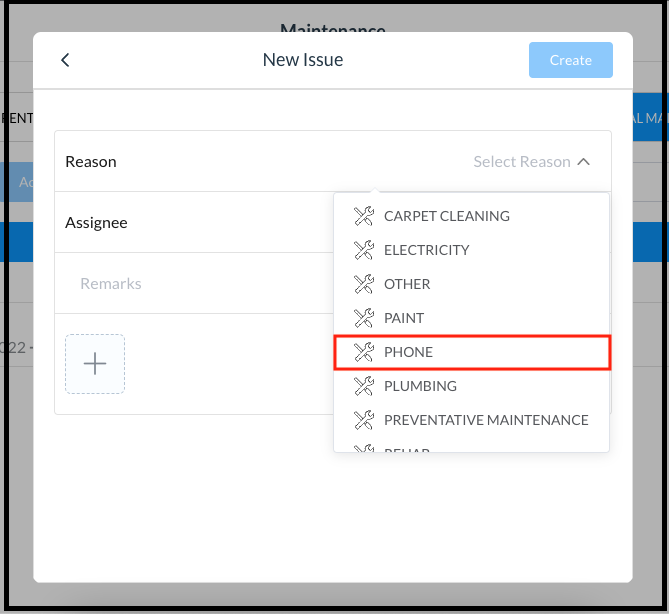Click the Create button
The width and height of the screenshot is (669, 614).
(570, 60)
